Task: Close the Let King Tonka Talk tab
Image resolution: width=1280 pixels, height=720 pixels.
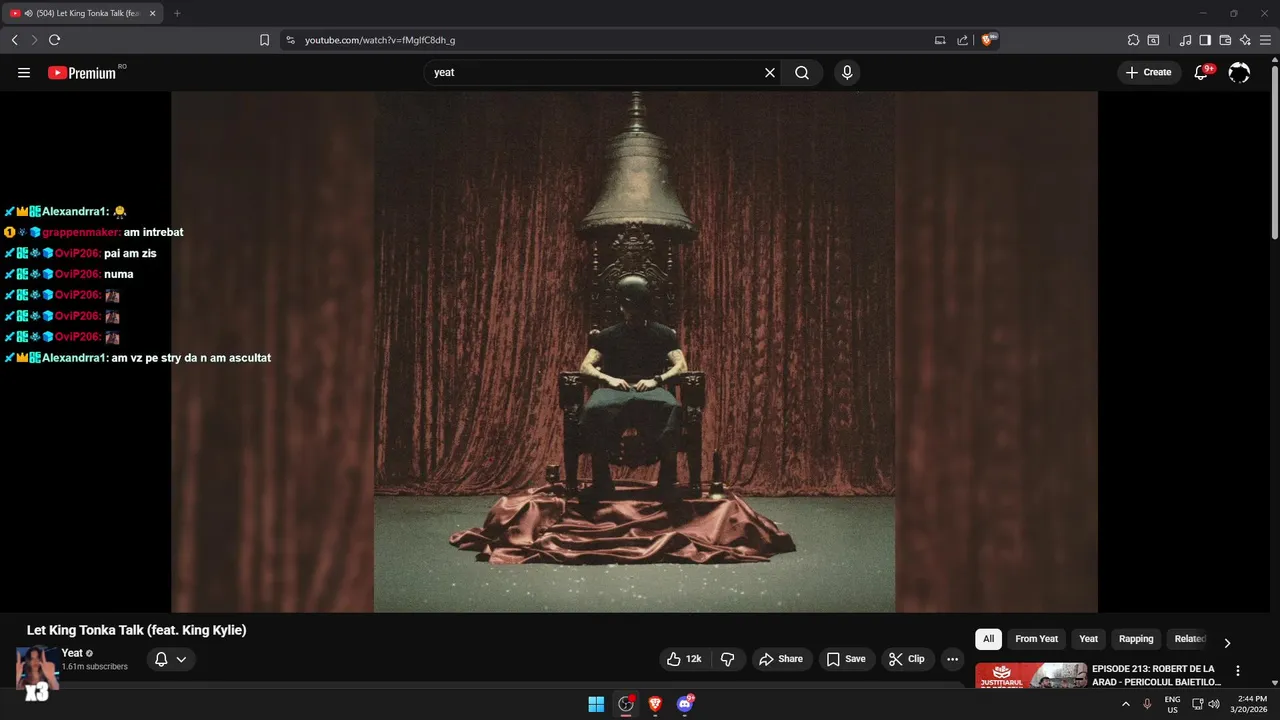Action: [x=153, y=14]
